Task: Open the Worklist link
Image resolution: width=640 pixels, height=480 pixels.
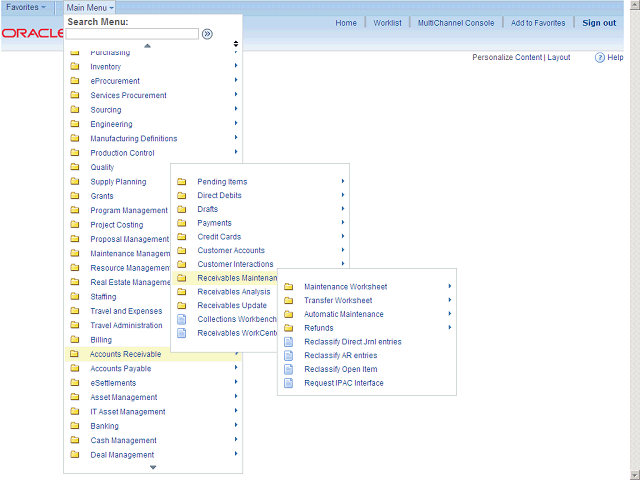Action: tap(387, 23)
